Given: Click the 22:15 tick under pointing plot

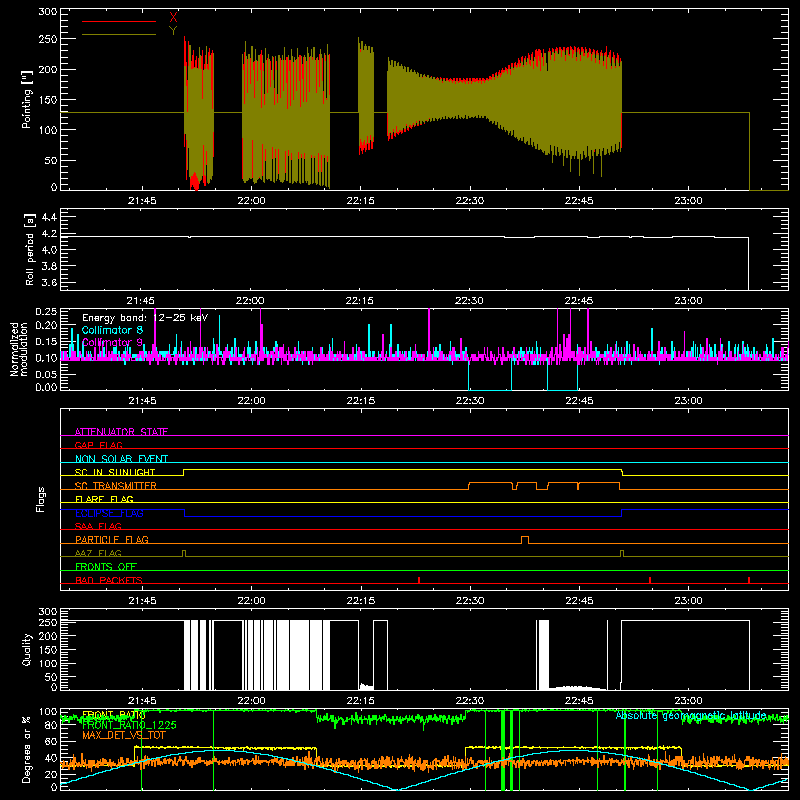Looking at the screenshot, I should pos(360,201).
